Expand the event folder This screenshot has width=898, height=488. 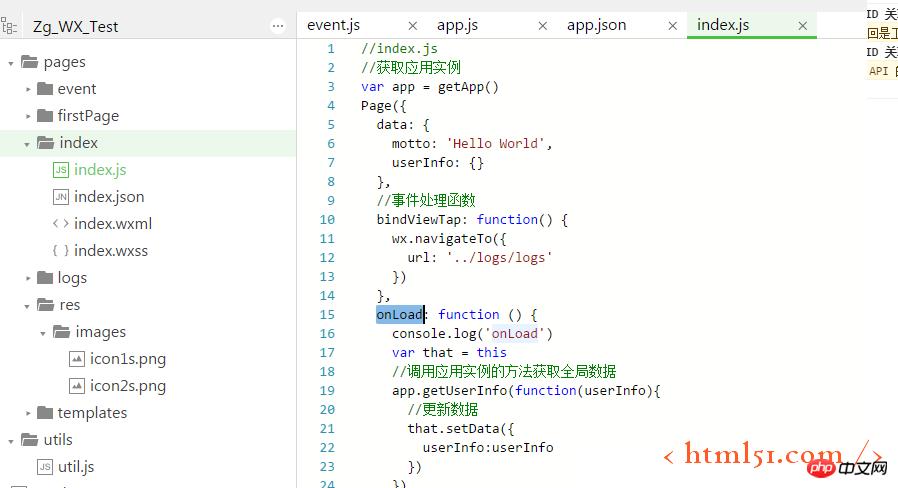click(29, 89)
